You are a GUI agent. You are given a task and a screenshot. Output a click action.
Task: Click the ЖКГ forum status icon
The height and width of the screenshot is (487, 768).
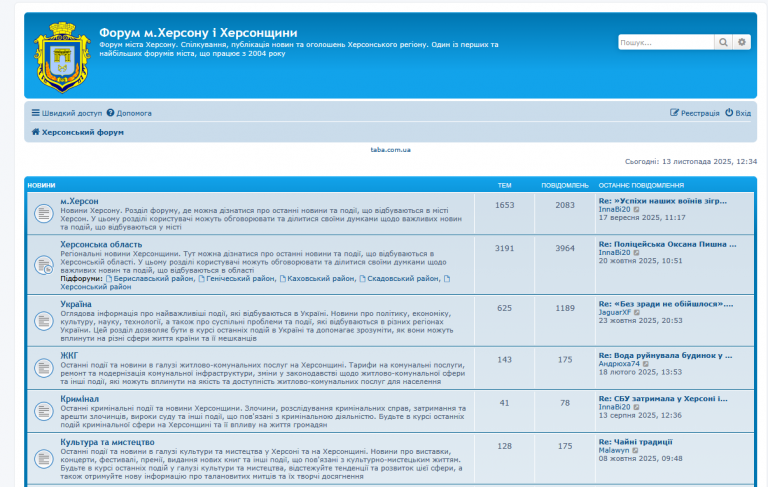tap(44, 368)
